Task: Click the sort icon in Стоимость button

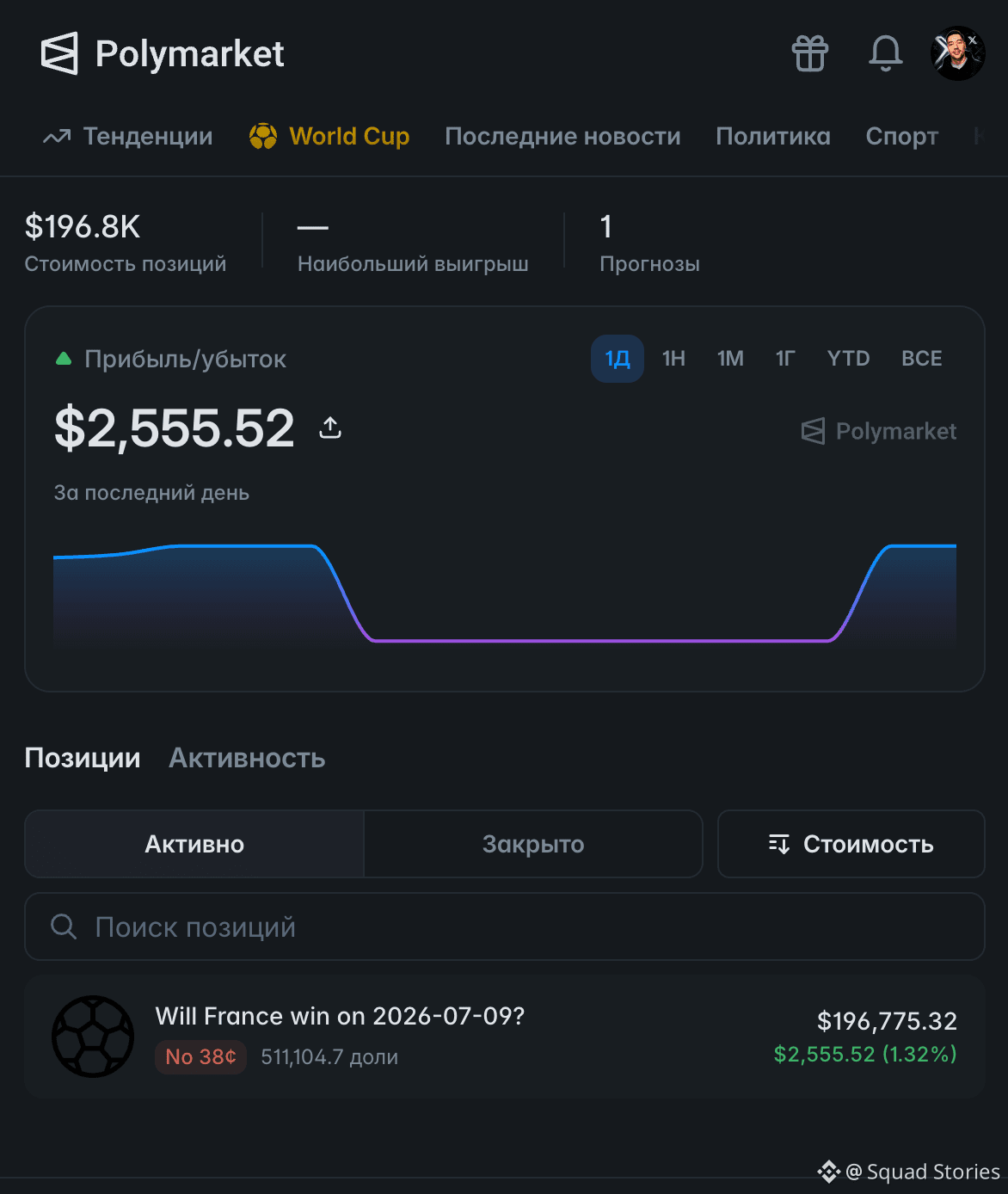Action: [x=778, y=844]
